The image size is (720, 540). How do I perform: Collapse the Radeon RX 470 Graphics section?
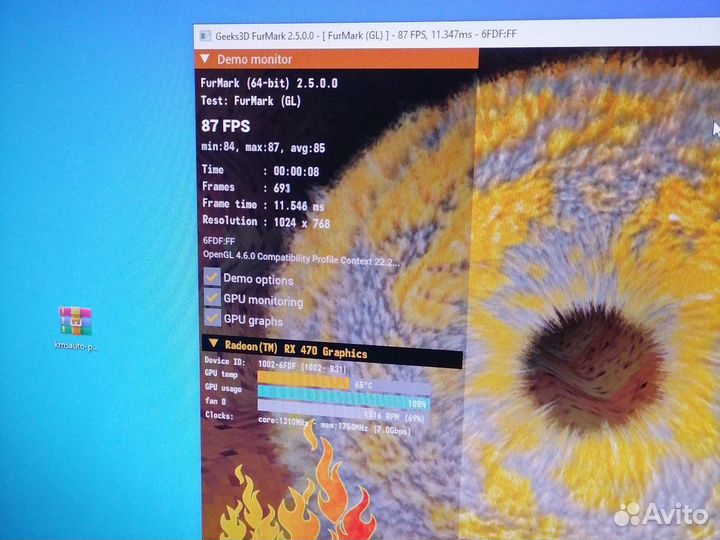pyautogui.click(x=213, y=343)
